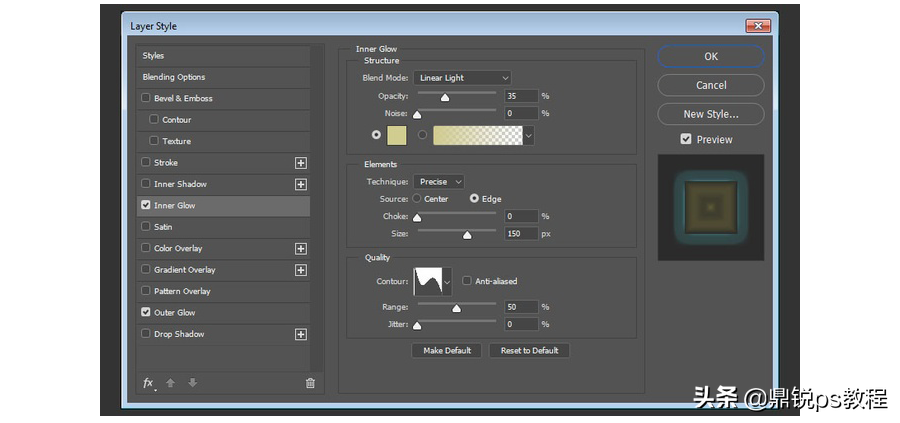
Task: Click the Reset to Default button
Action: tap(529, 350)
